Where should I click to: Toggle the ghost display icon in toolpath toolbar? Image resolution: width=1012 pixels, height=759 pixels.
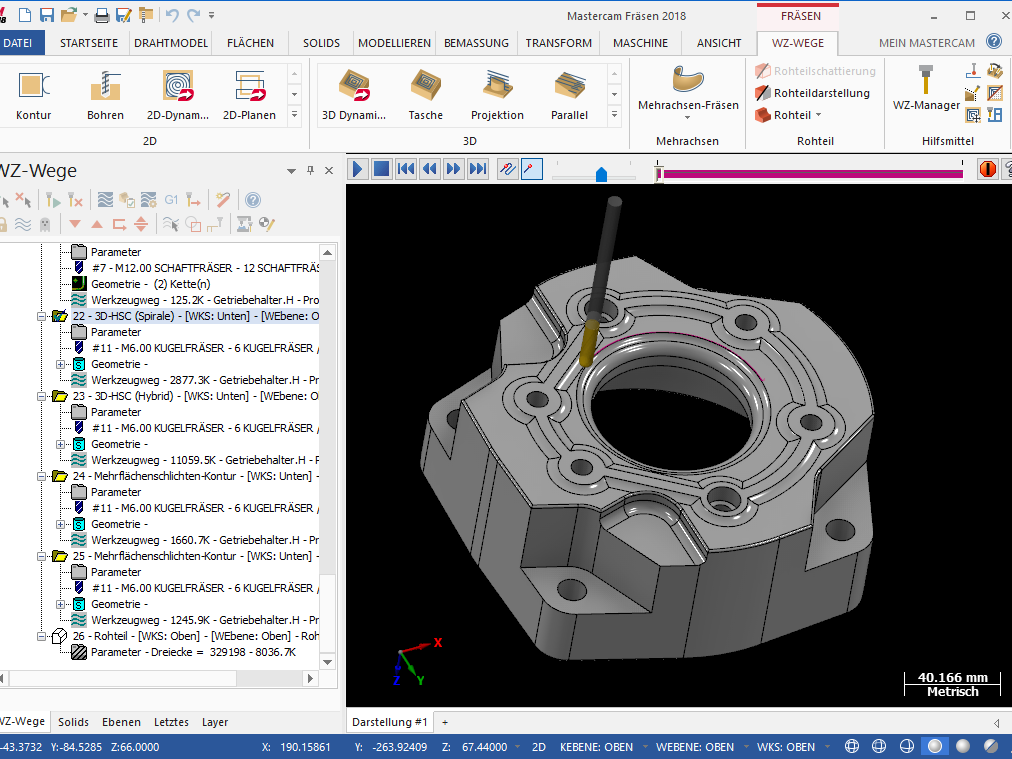click(44, 224)
